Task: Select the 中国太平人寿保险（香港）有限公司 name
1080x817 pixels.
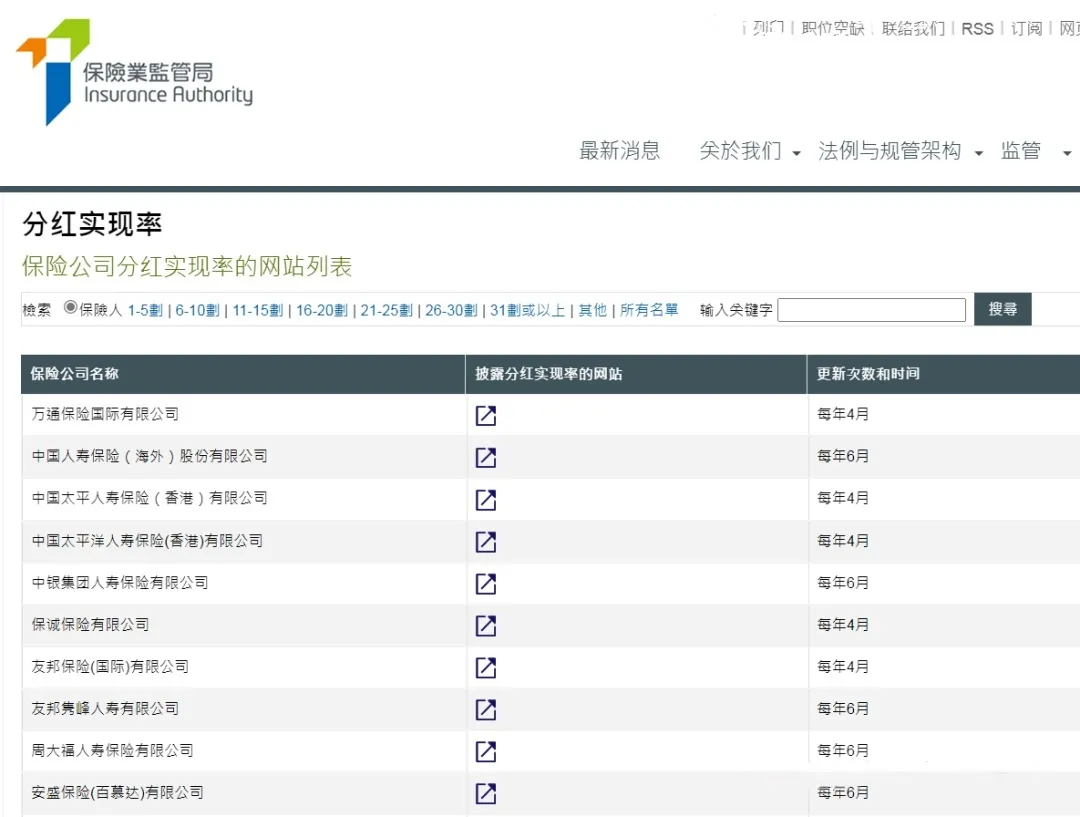Action: [149, 498]
